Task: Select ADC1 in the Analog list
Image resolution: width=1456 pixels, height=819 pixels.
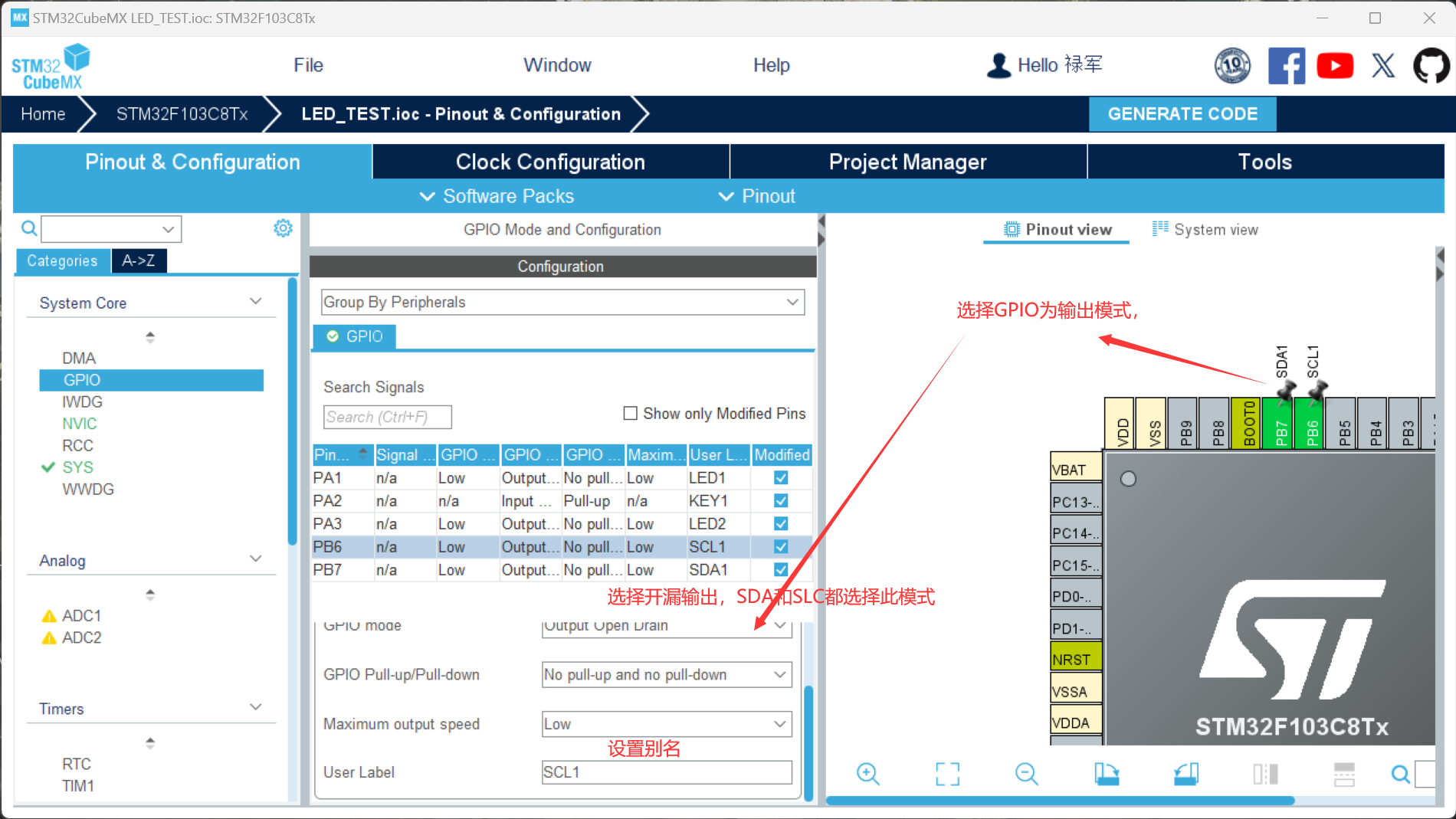Action: (81, 615)
